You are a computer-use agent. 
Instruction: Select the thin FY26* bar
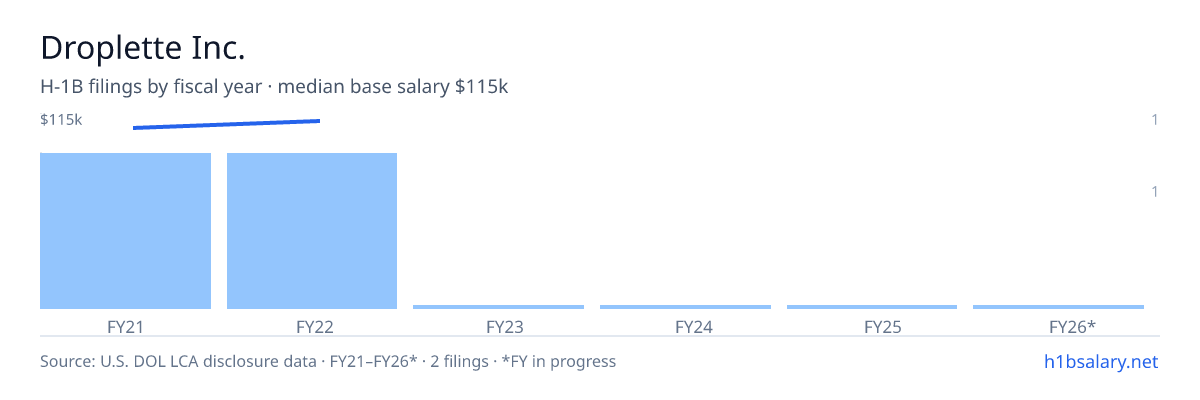click(1058, 307)
